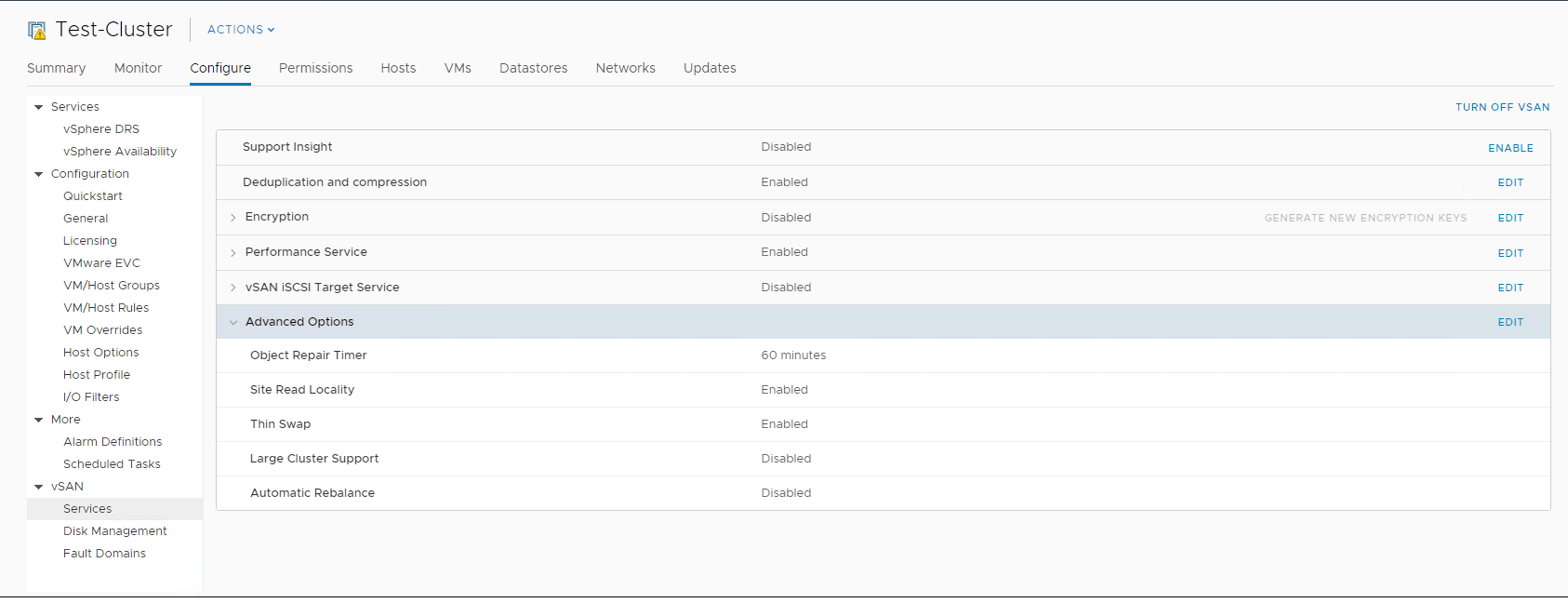Edit the Advanced Options

coord(1510,322)
